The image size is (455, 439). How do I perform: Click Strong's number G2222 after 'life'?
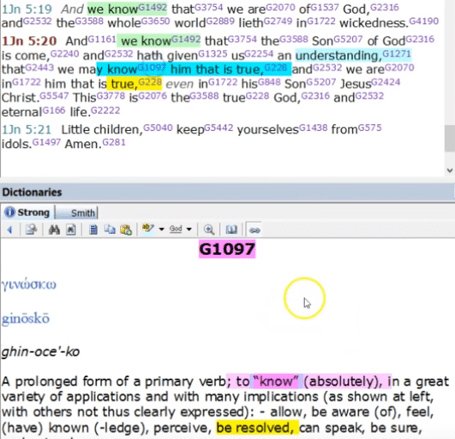[x=105, y=110]
